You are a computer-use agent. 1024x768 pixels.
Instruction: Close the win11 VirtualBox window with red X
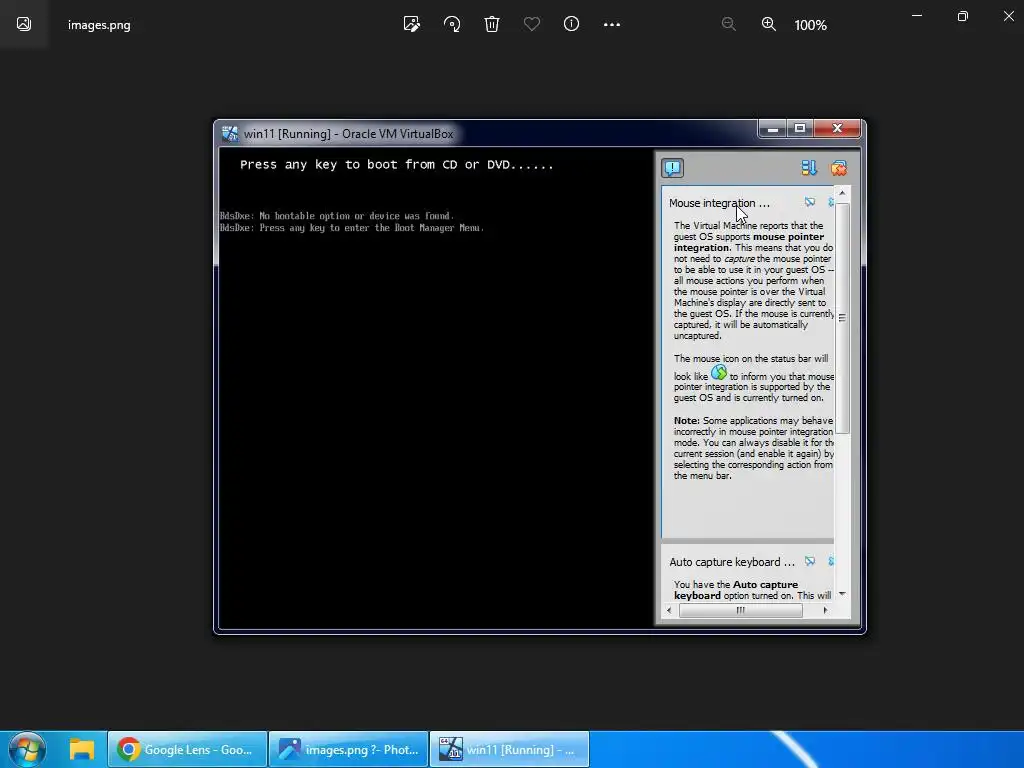pyautogui.click(x=837, y=129)
